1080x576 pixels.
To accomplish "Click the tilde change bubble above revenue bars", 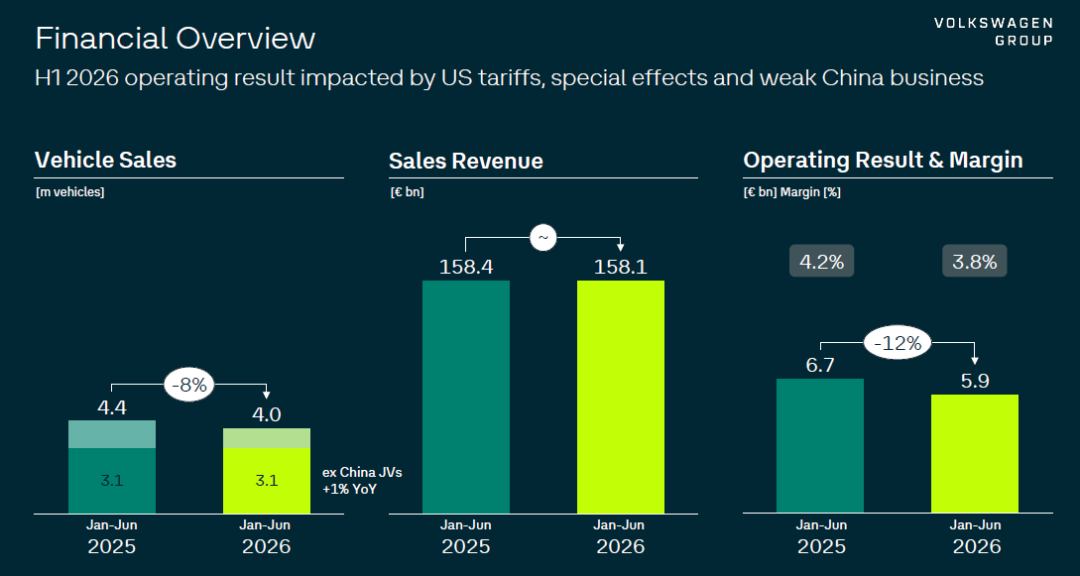I will click(x=543, y=238).
